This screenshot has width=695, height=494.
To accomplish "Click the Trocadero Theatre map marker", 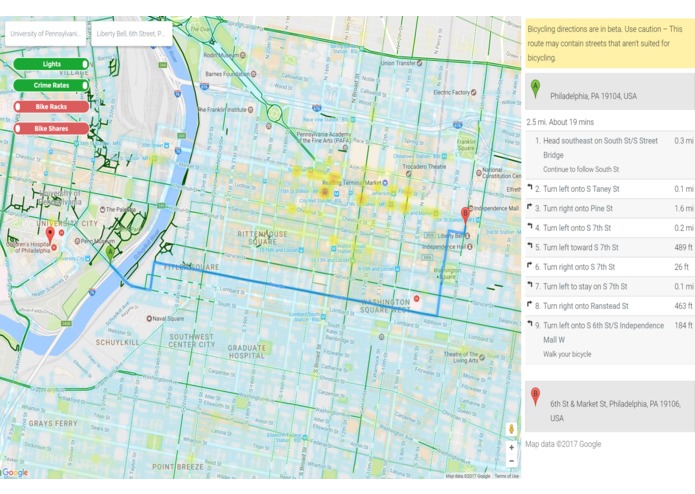I will click(408, 174).
